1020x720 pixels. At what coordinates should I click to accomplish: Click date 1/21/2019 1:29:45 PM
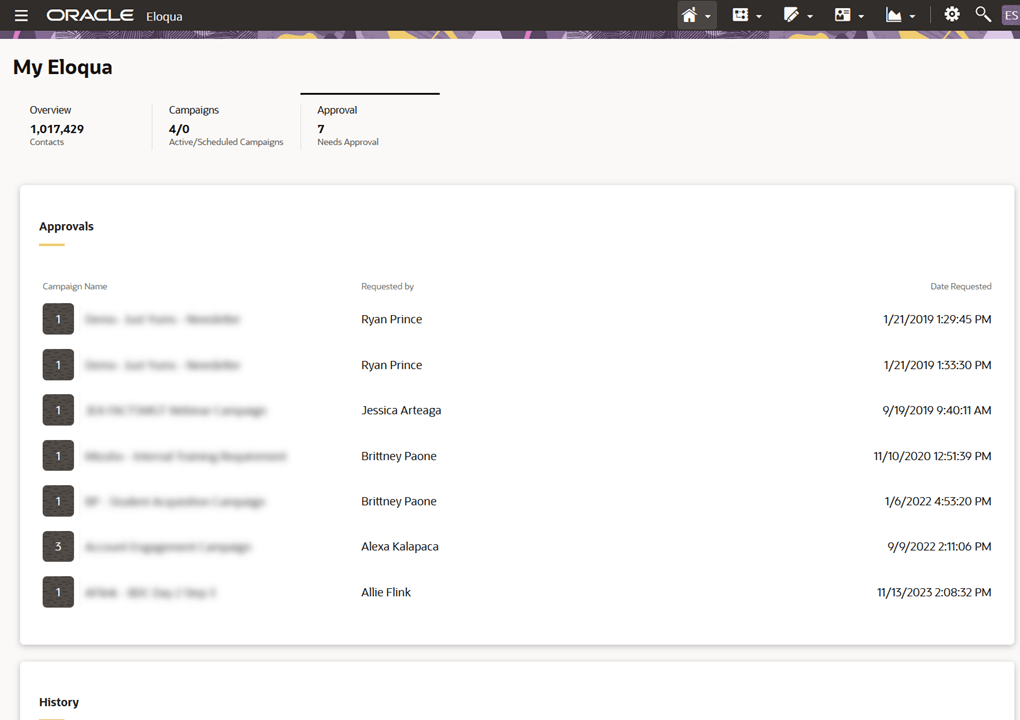point(937,319)
